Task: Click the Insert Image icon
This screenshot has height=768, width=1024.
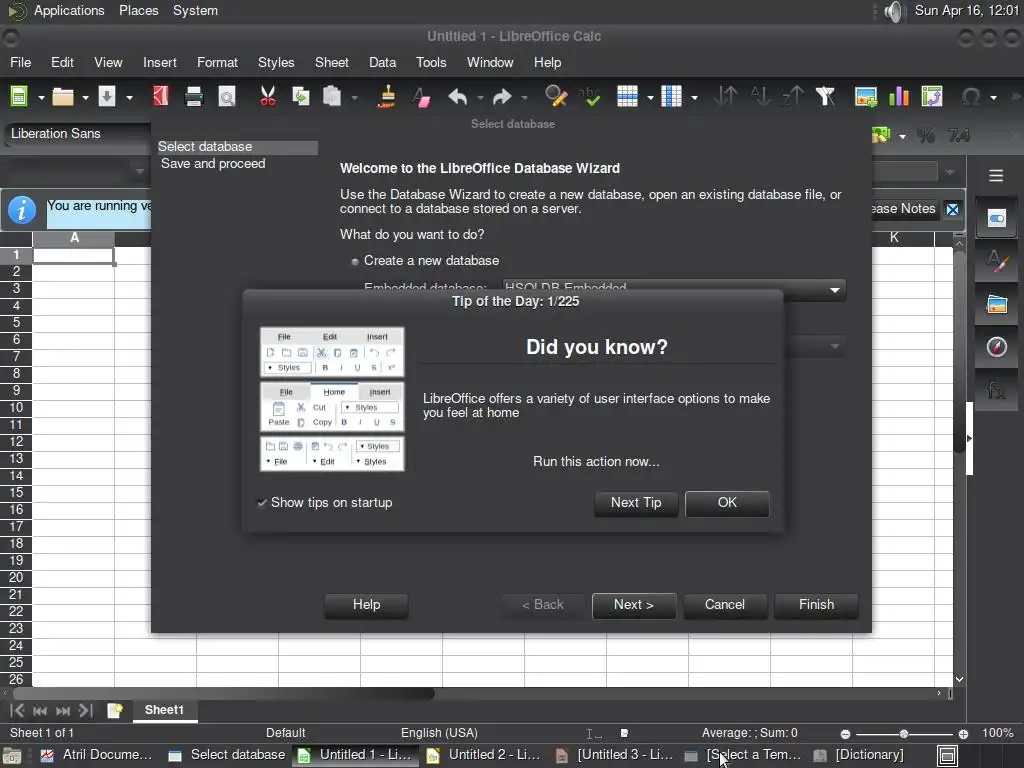Action: [x=866, y=97]
